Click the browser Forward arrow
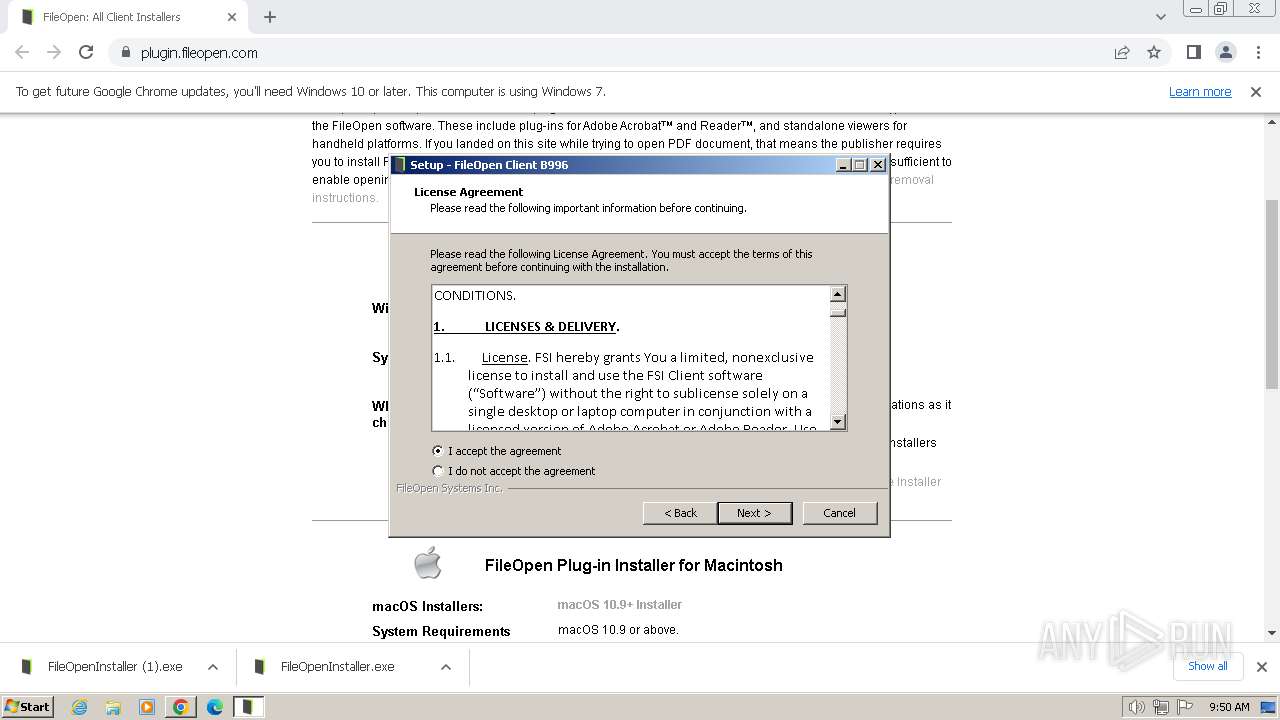Screen dimensions: 1280x720 54,53
